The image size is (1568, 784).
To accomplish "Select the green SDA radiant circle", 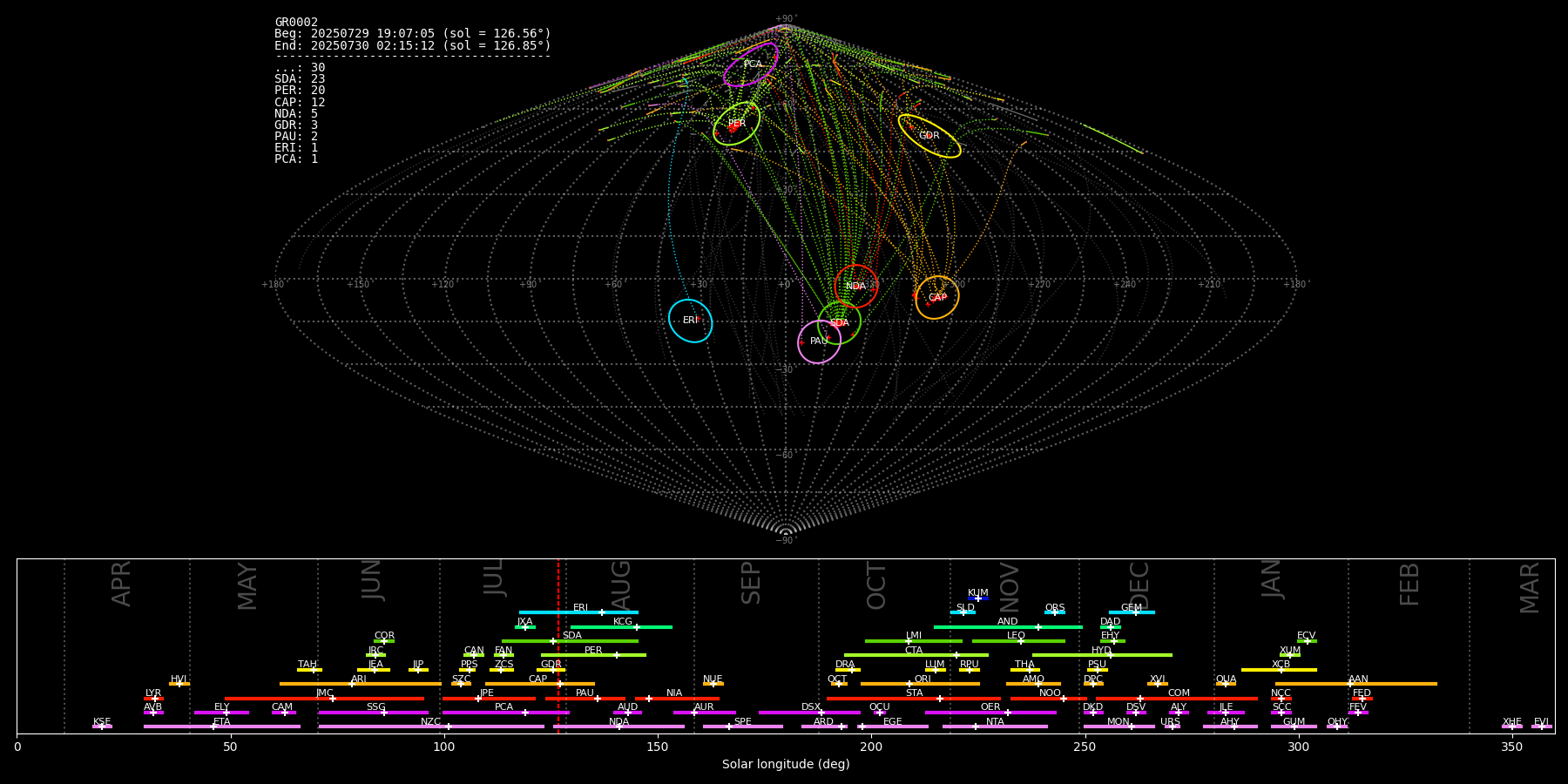I will [x=840, y=322].
